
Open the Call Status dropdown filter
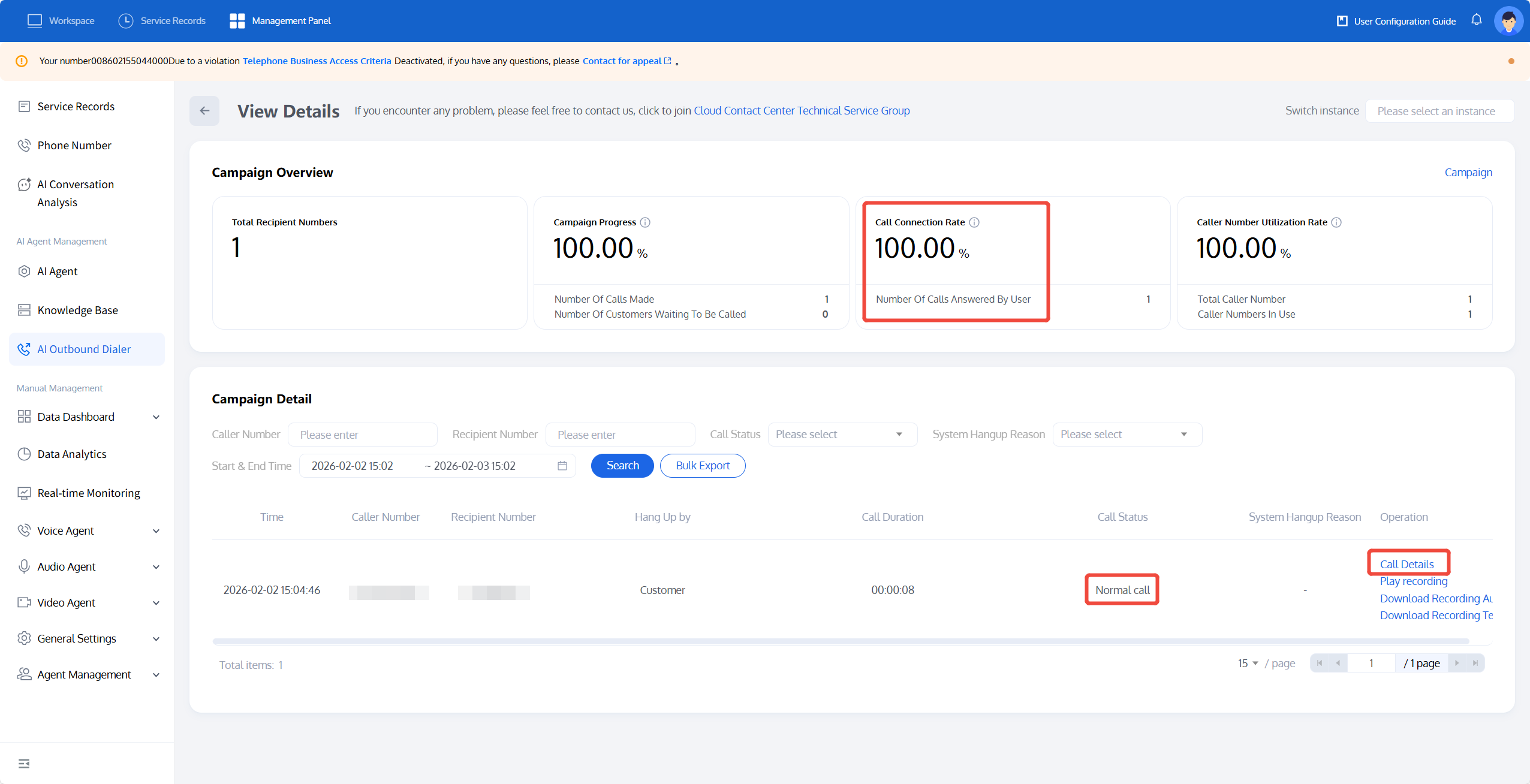pyautogui.click(x=842, y=435)
